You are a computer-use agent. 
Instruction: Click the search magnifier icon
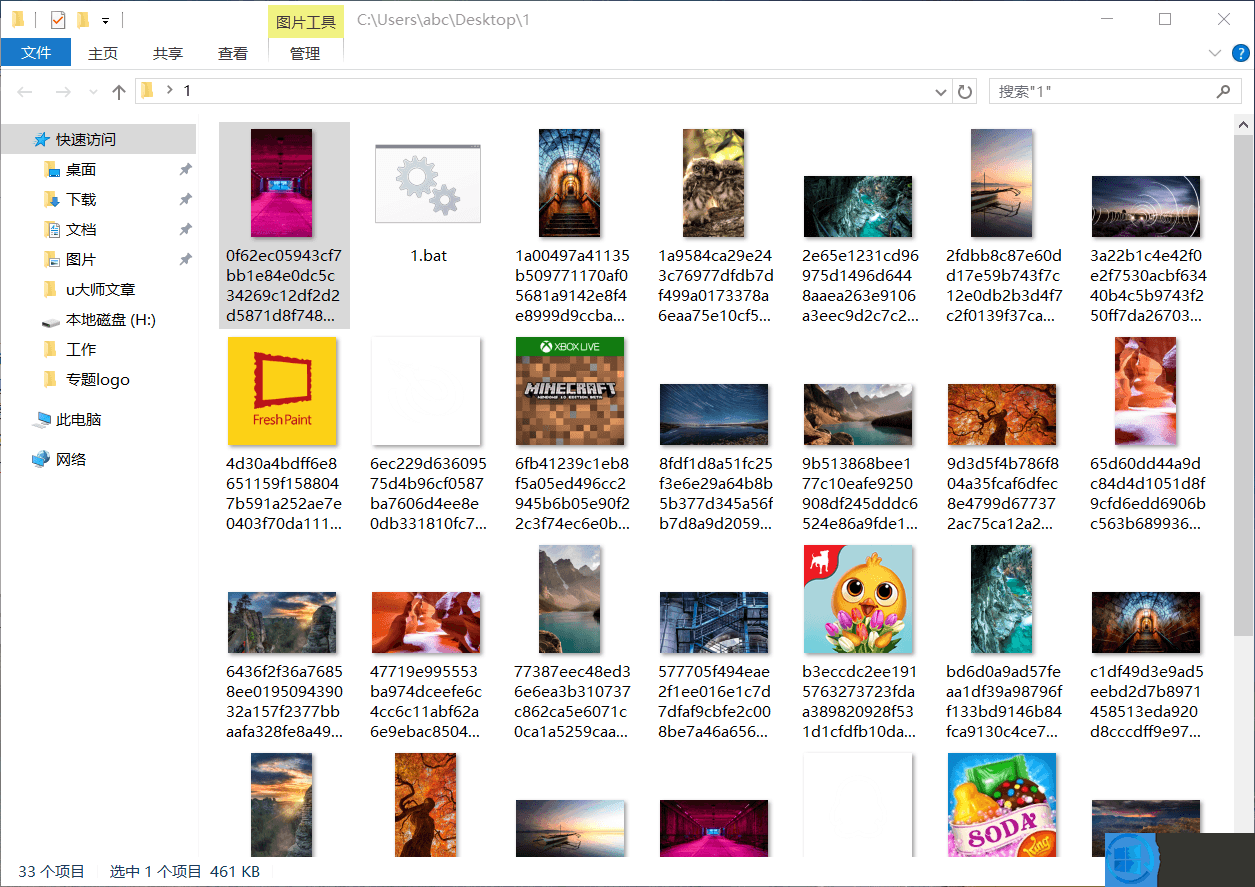1223,91
